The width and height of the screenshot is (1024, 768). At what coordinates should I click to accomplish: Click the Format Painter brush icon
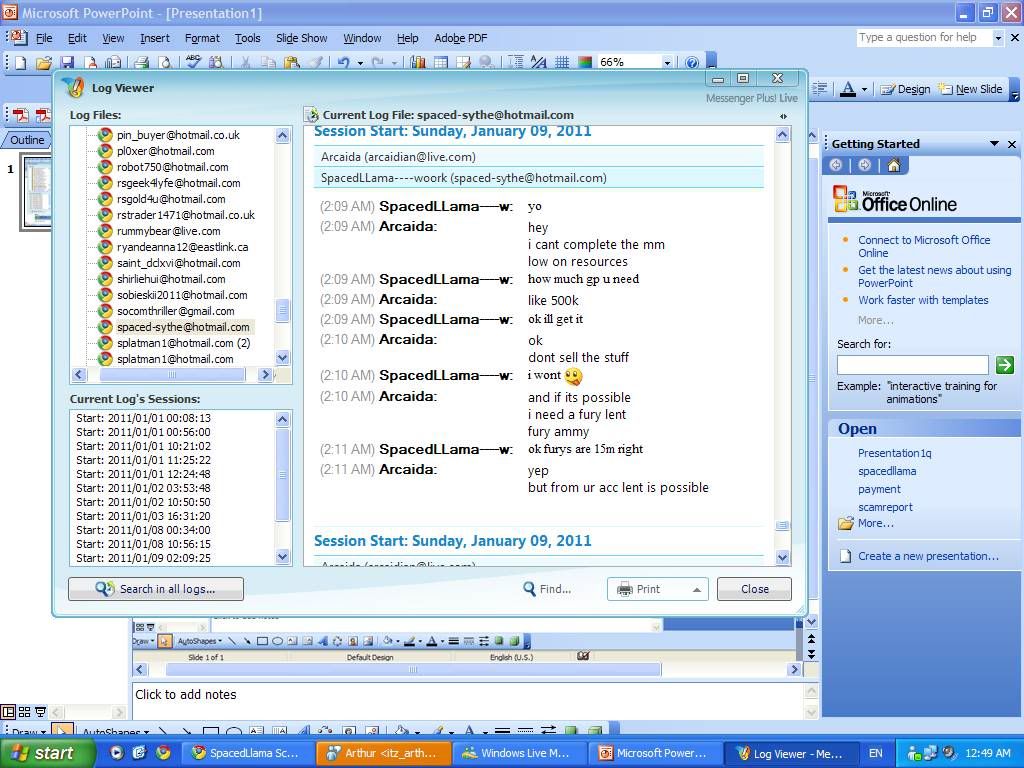pyautogui.click(x=315, y=63)
